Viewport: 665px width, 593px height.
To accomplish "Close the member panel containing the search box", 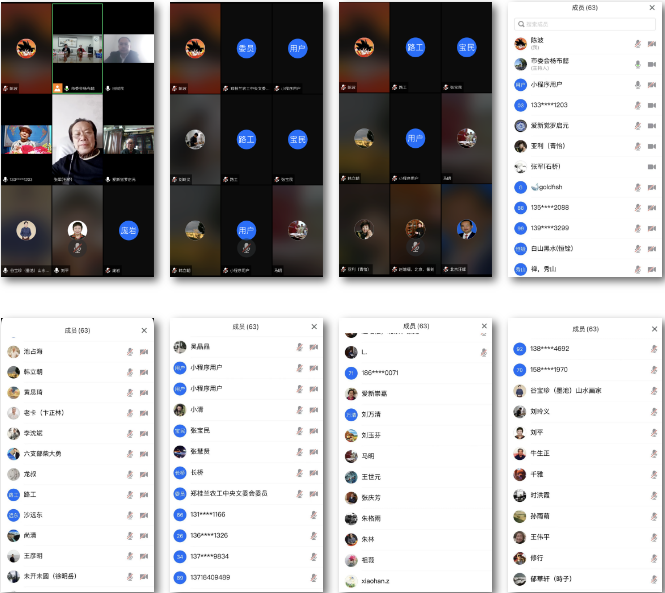I will [653, 8].
